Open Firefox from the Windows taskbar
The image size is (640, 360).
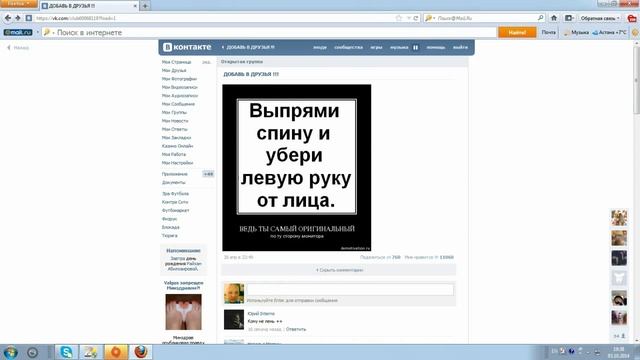click(140, 352)
